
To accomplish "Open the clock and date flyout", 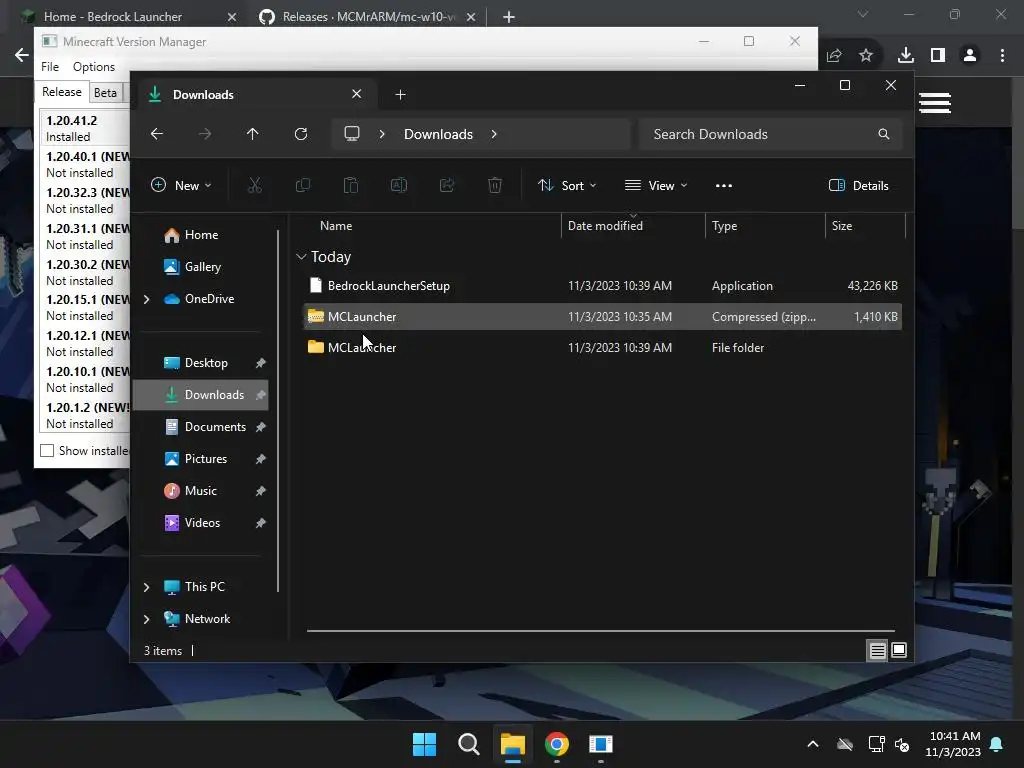I will [953, 744].
